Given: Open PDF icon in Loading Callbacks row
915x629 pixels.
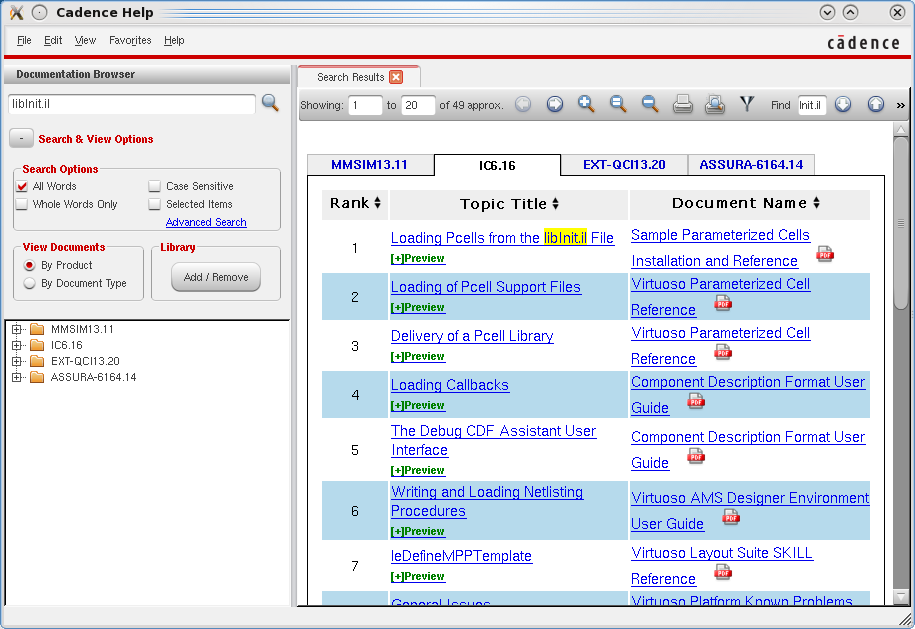Looking at the screenshot, I should coord(696,401).
